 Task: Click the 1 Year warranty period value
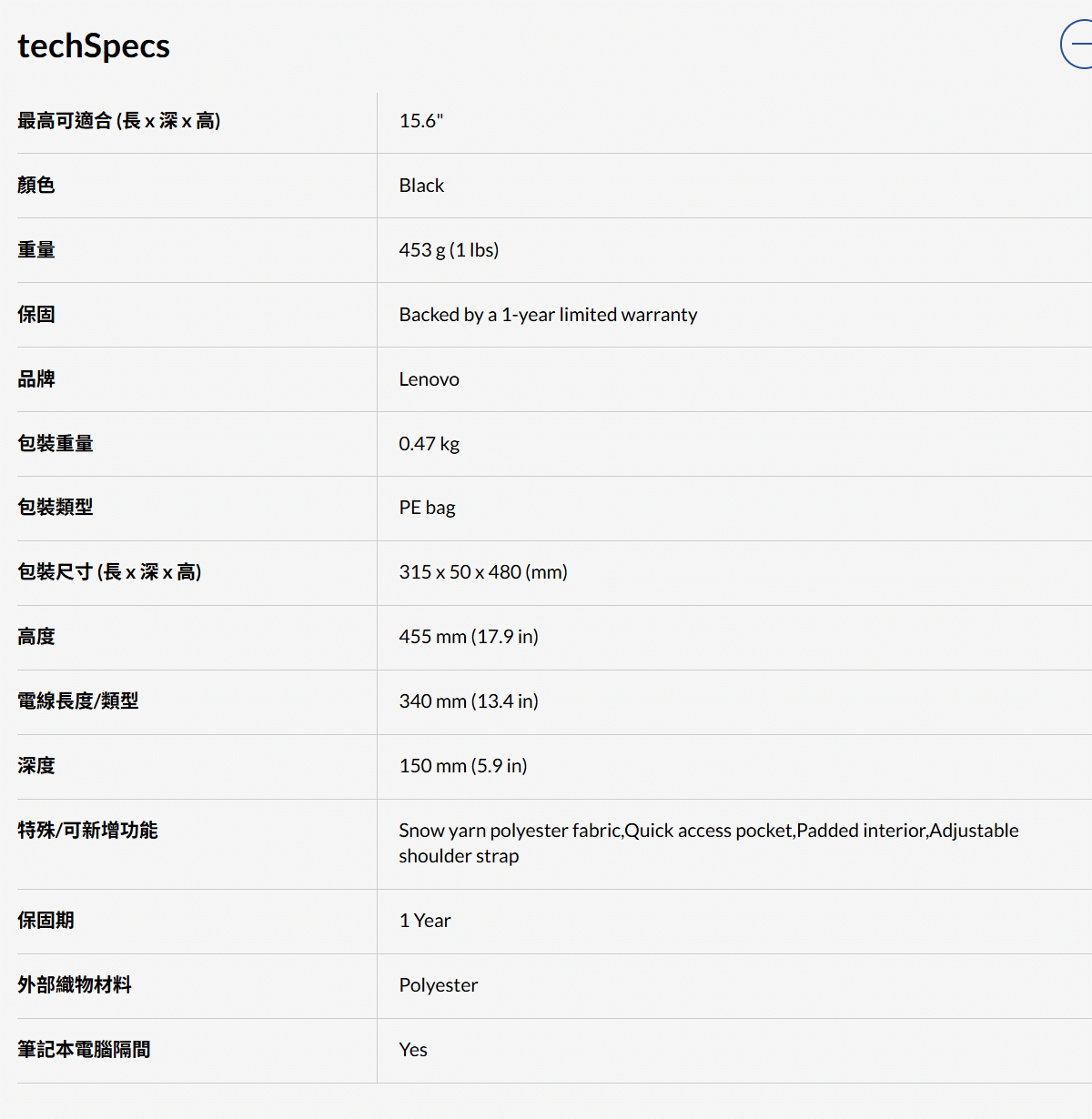click(424, 921)
